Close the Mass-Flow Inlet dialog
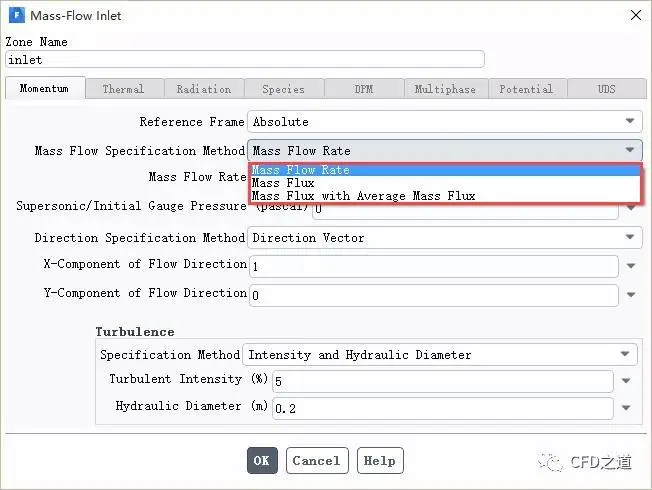Screen dimensions: 652x490 pos(635,15)
